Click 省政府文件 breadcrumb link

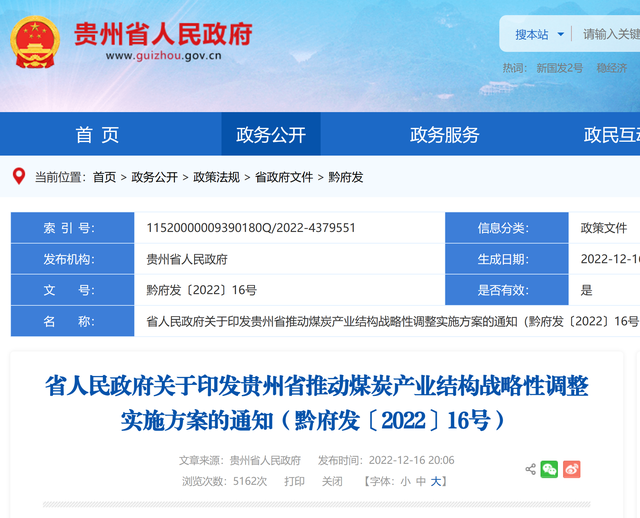284,177
